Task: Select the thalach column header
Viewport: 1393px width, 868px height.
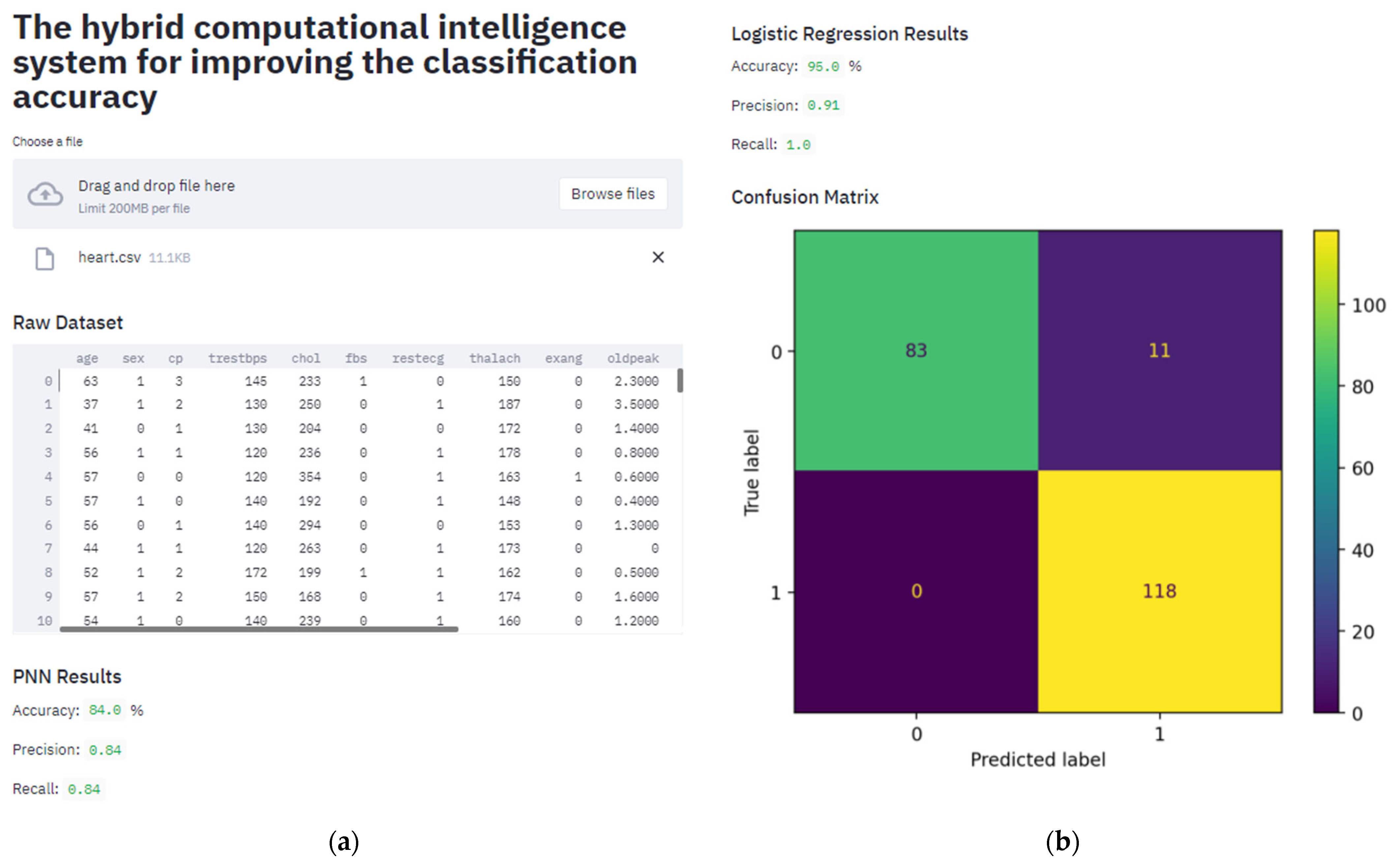Action: coord(494,358)
